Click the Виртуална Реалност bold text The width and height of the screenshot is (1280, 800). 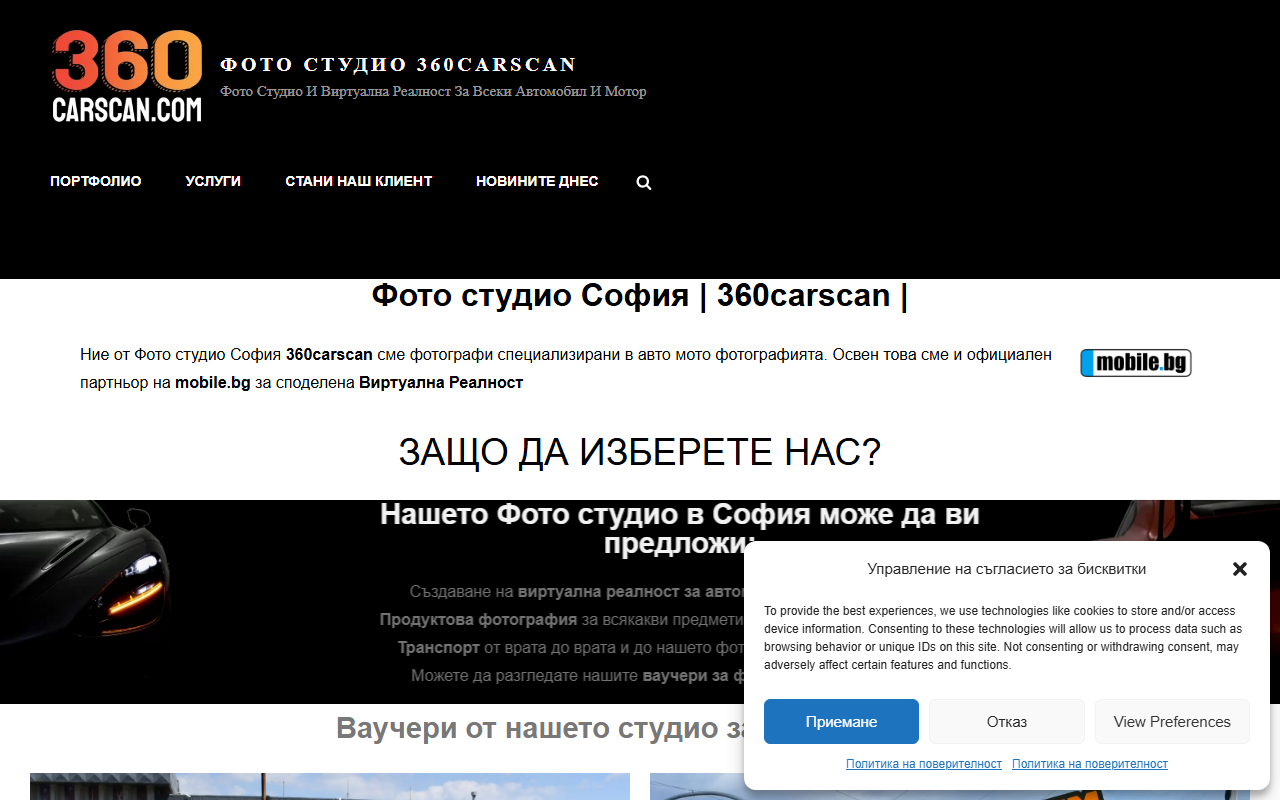coord(441,382)
